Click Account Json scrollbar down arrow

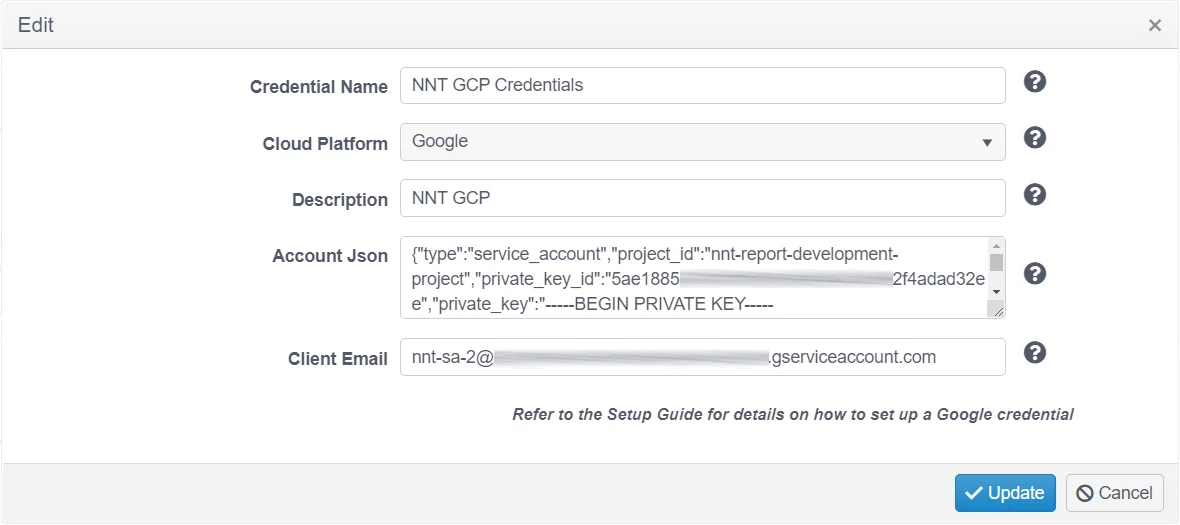point(996,291)
